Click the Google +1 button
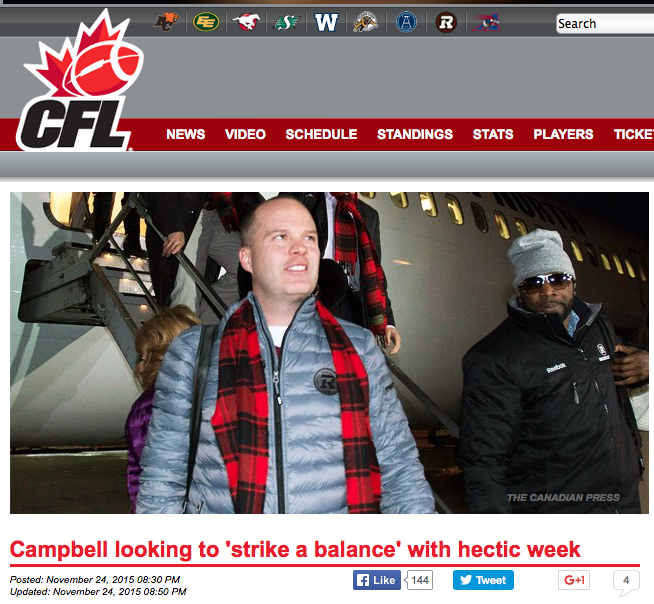This screenshot has width=654, height=604. (574, 580)
